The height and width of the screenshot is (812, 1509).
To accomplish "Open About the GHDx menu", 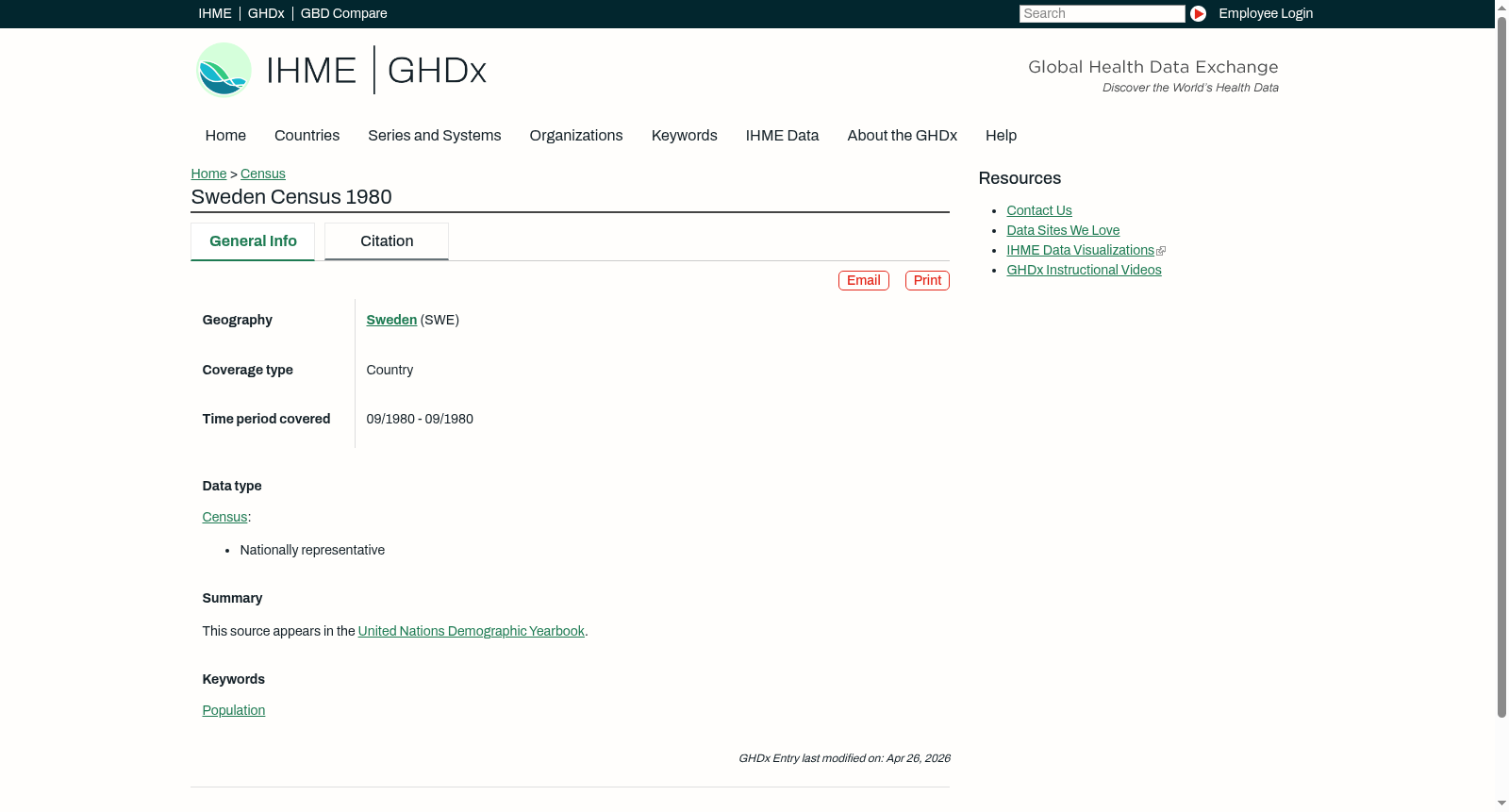I will [903, 136].
